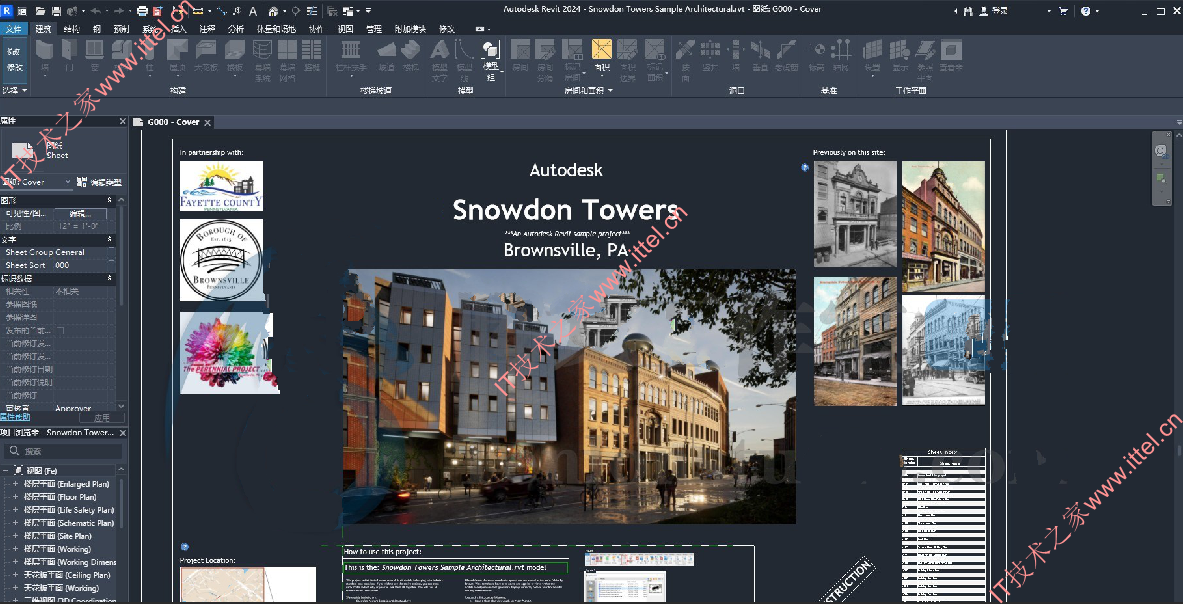Click the Modify (修改) arrow tool on the ribbon
Viewport: 1183px width, 604px height.
click(15, 58)
